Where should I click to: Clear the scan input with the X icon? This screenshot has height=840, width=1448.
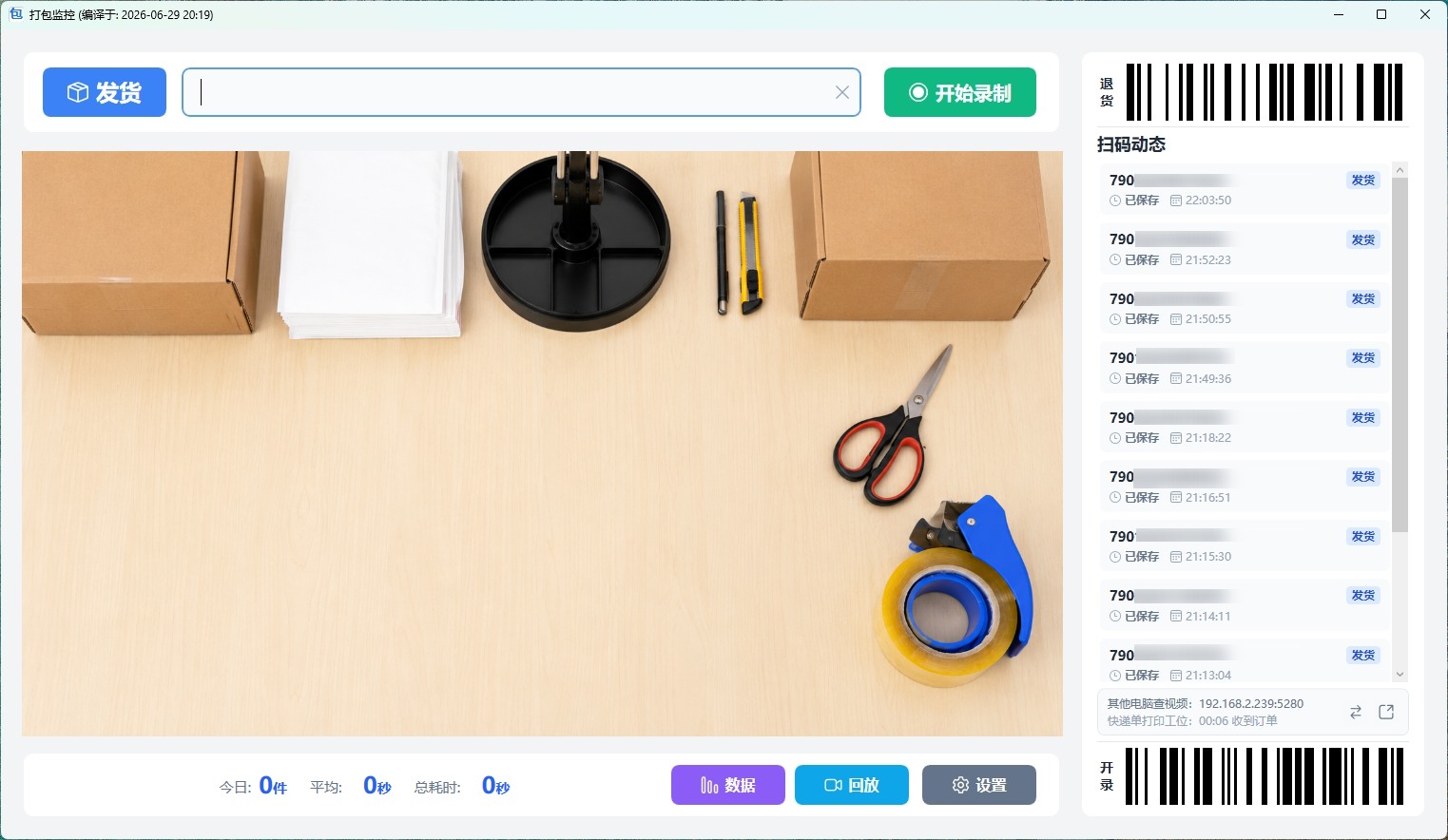point(842,92)
